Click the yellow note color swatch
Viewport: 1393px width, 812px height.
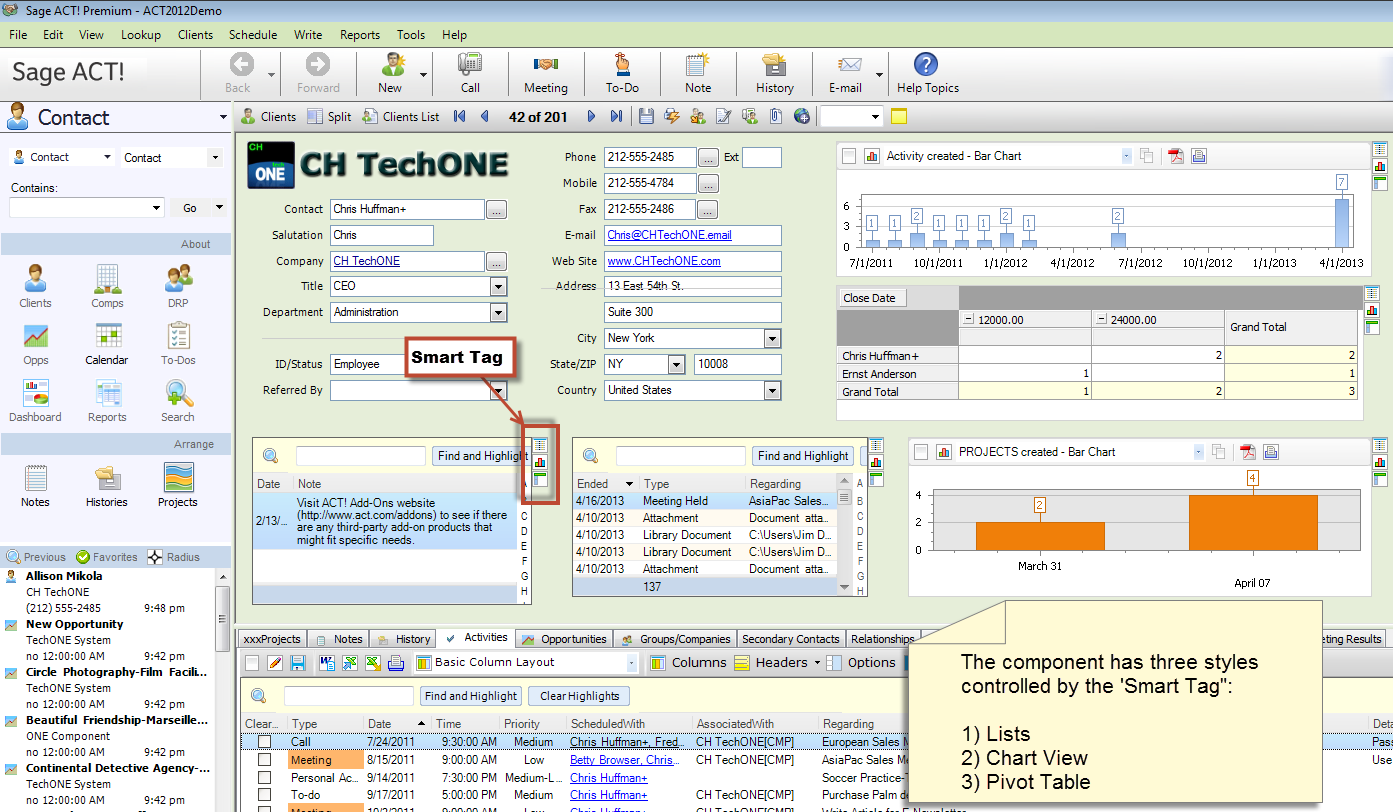click(899, 117)
